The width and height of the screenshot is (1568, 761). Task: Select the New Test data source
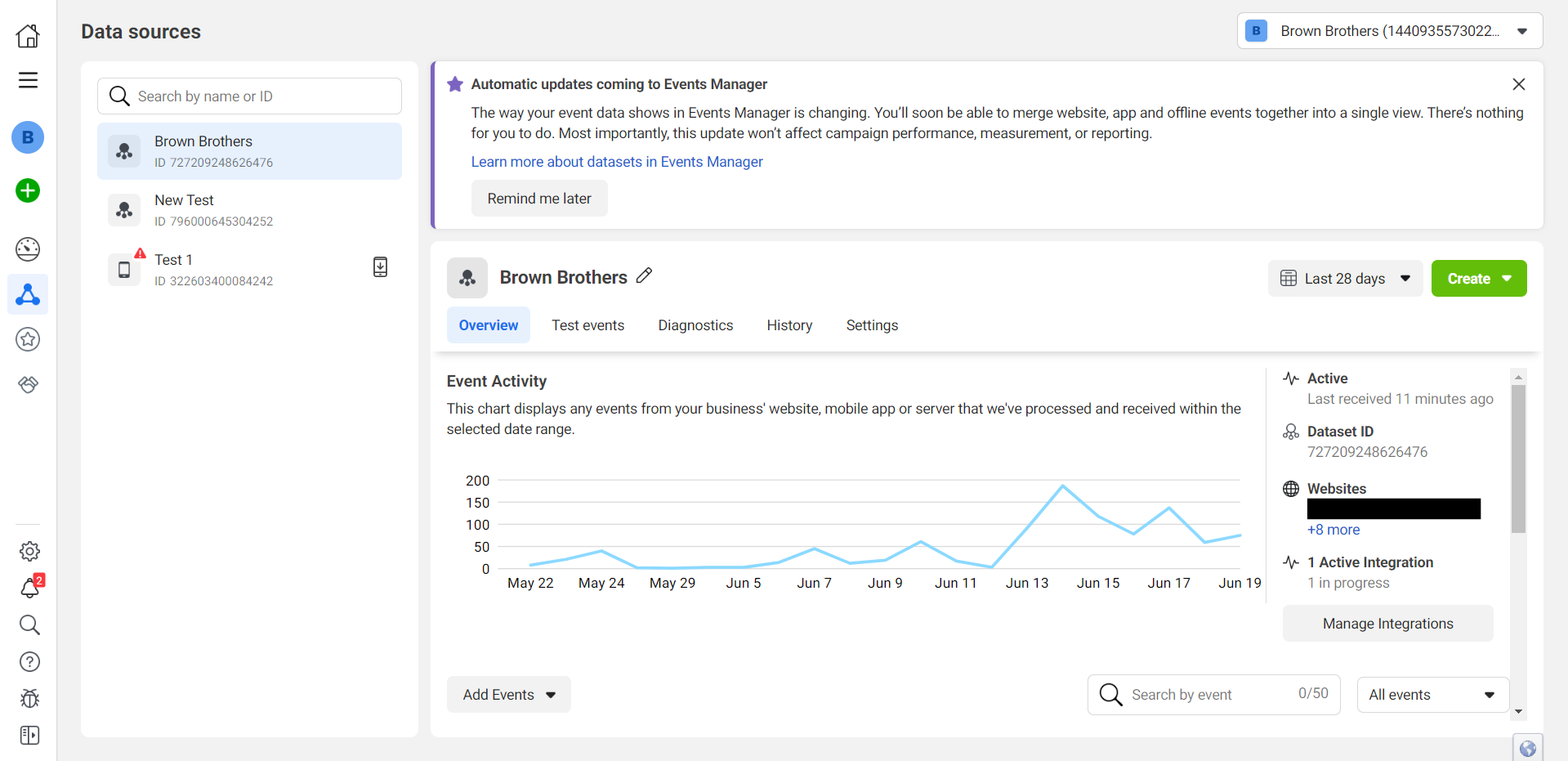(249, 210)
